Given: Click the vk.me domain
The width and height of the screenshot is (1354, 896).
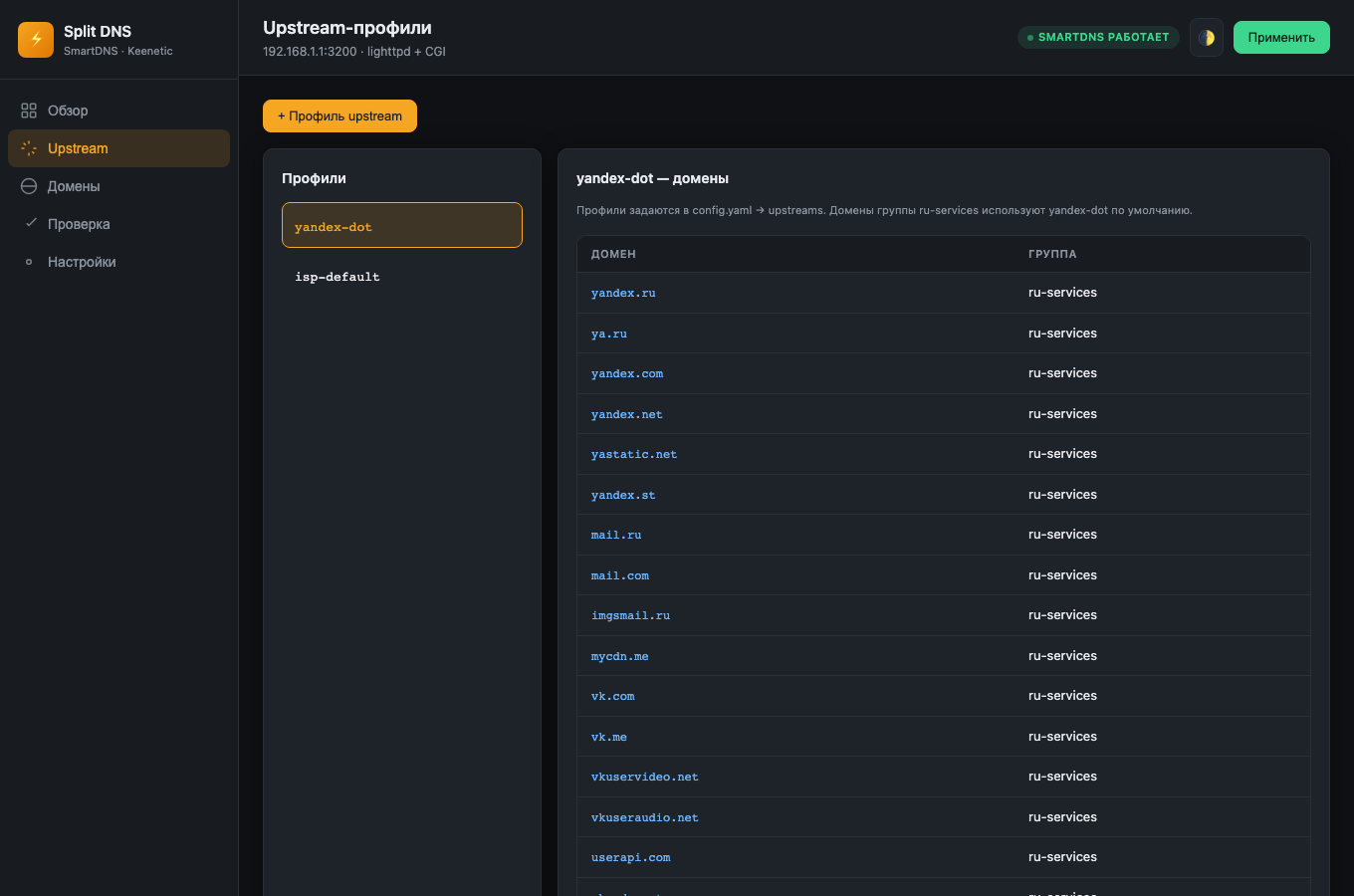Looking at the screenshot, I should [609, 737].
